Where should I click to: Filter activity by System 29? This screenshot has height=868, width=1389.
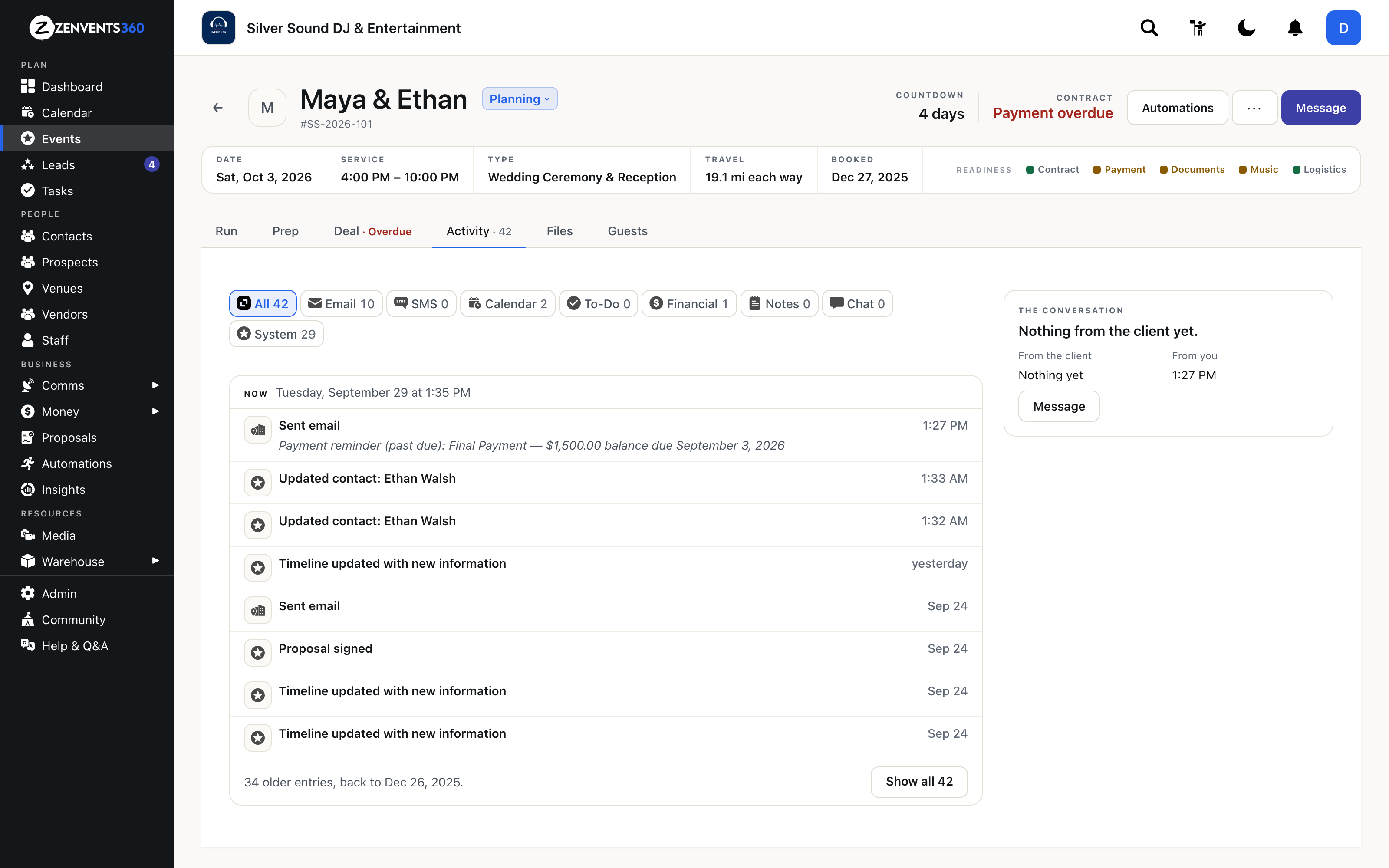coord(276,334)
